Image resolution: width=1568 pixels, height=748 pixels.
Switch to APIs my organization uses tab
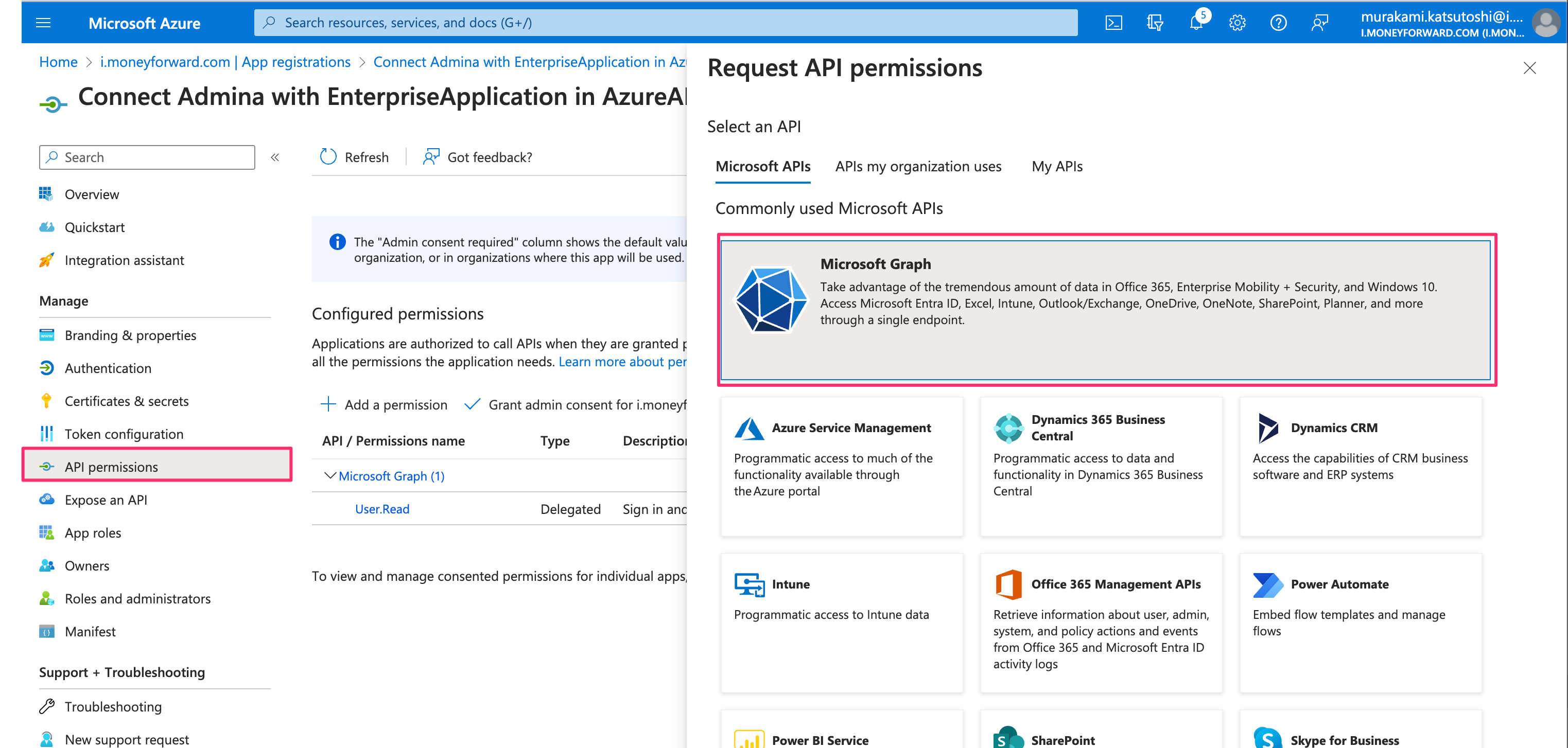tap(917, 167)
